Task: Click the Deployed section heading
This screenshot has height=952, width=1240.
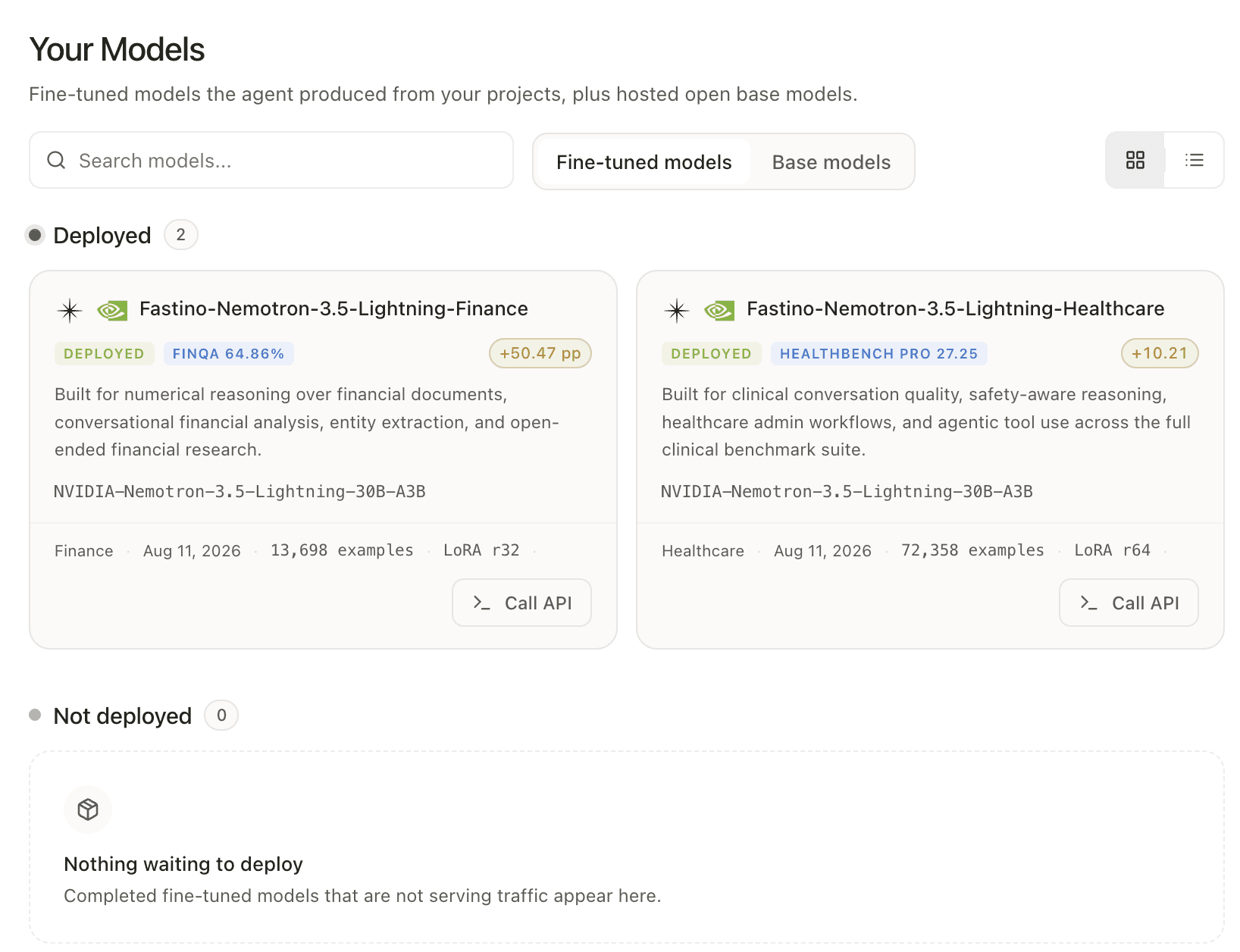Action: tap(102, 236)
